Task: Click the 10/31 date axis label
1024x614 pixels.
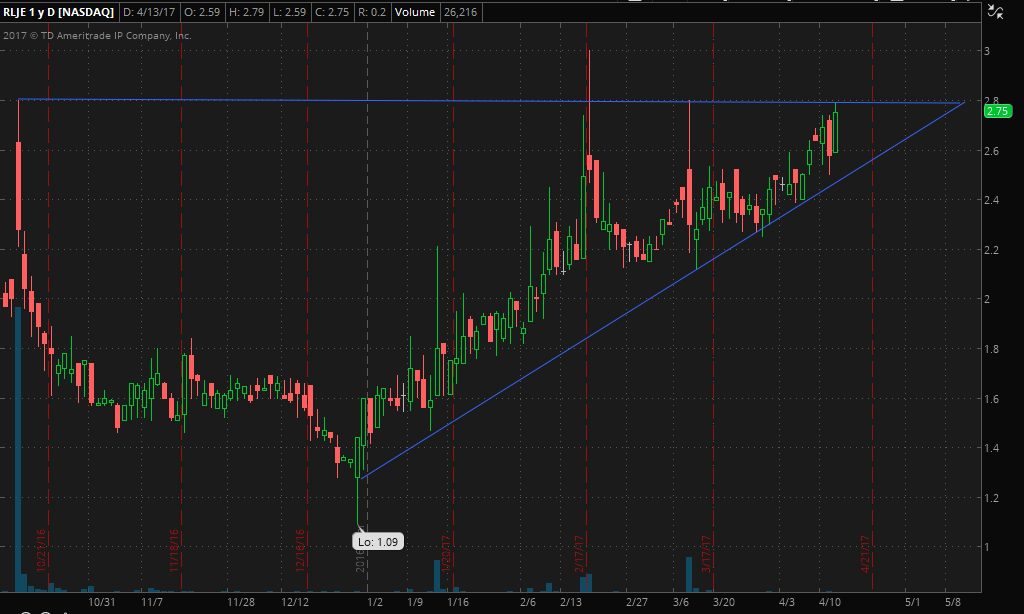Action: pos(102,602)
